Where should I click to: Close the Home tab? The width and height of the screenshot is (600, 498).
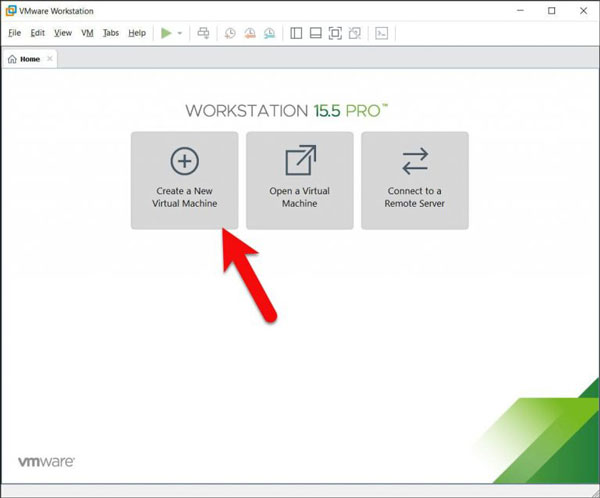tap(50, 59)
